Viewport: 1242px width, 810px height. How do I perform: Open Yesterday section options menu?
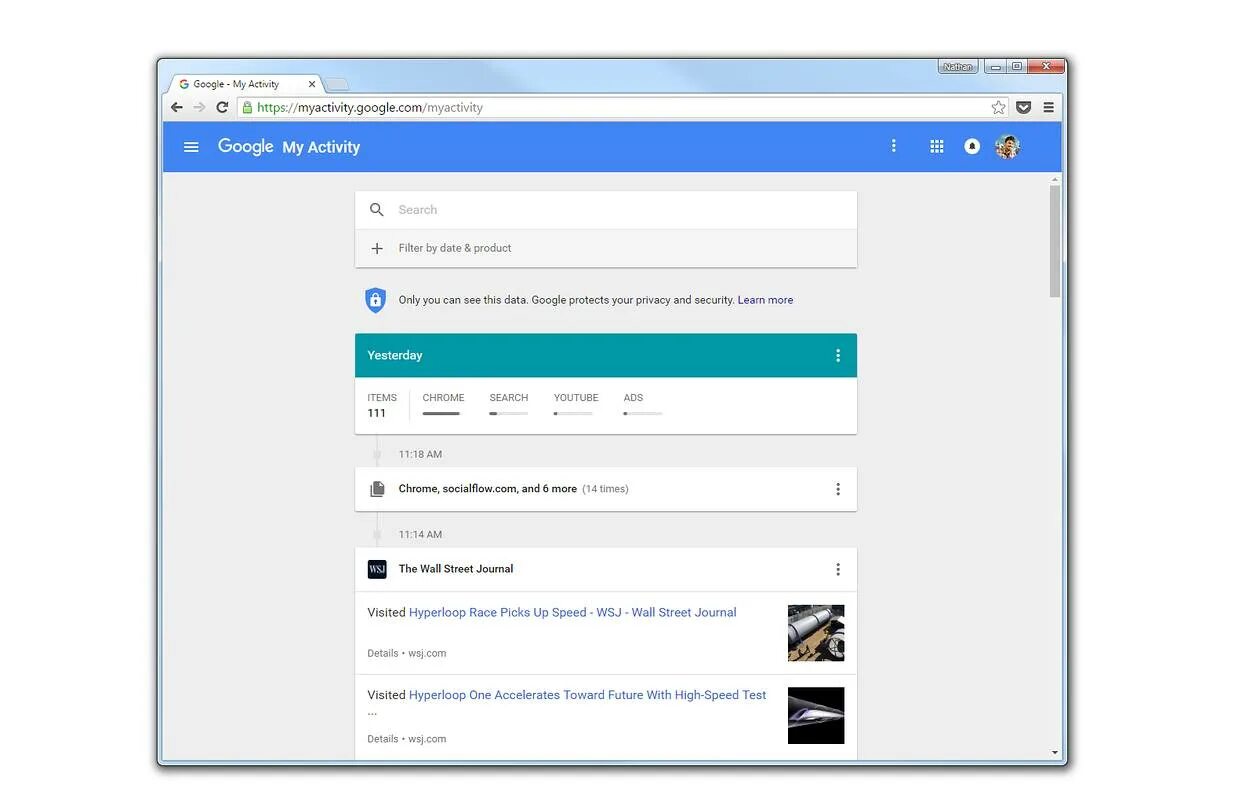pyautogui.click(x=838, y=355)
